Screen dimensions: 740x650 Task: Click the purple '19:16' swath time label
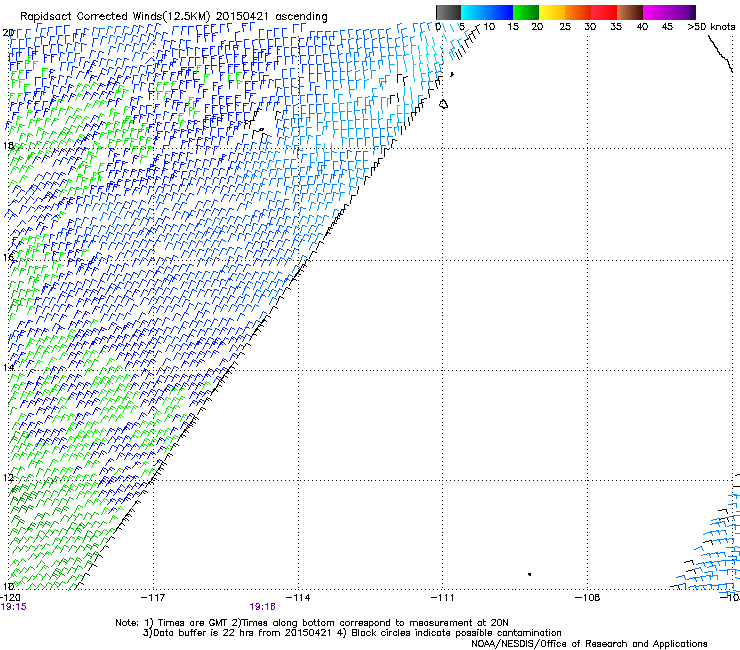click(x=262, y=607)
